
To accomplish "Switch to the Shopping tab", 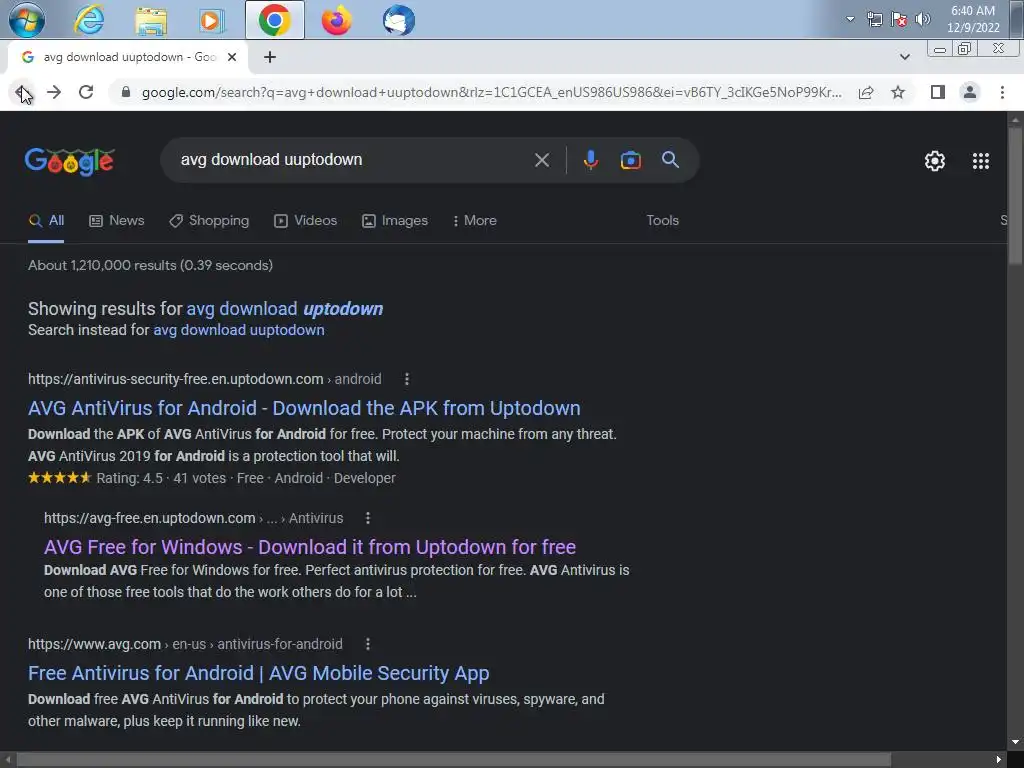I will [208, 221].
